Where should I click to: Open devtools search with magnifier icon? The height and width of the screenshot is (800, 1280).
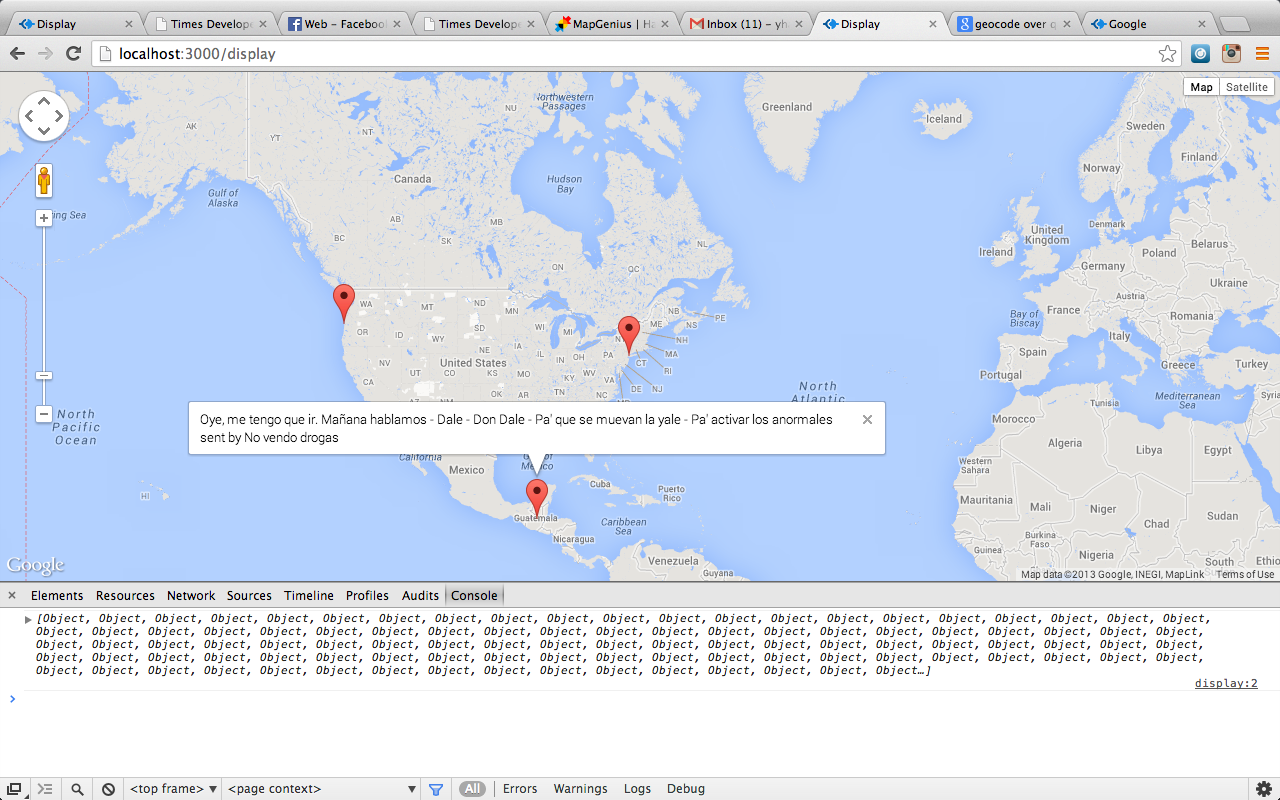click(77, 789)
